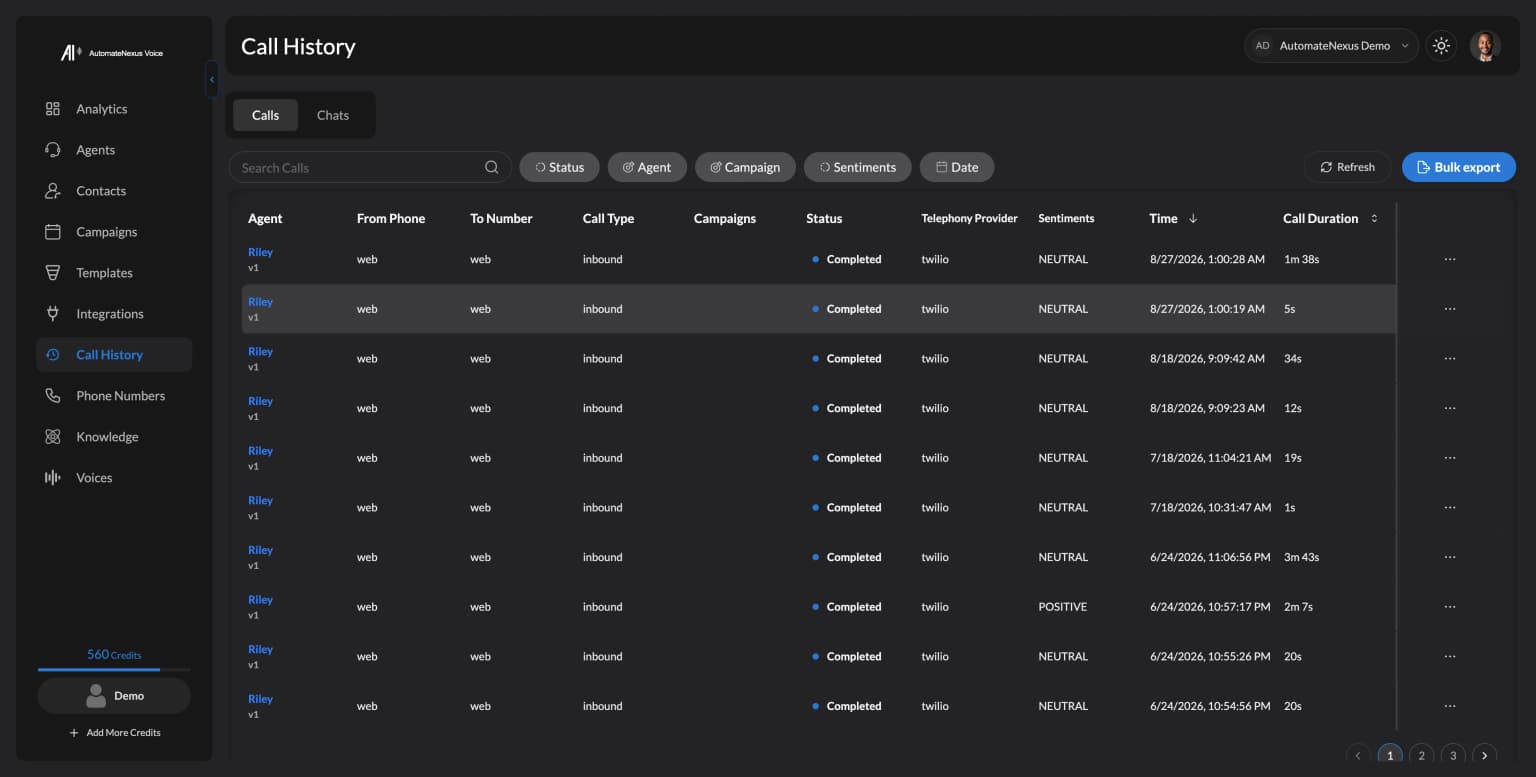Open row actions for the 1m 38s call
Screen dimensions: 1536x777
[x=1450, y=259]
